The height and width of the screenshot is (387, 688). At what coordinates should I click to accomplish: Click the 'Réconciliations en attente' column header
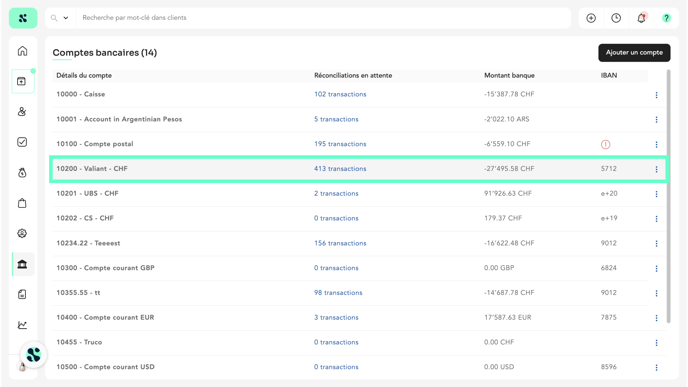[353, 75]
